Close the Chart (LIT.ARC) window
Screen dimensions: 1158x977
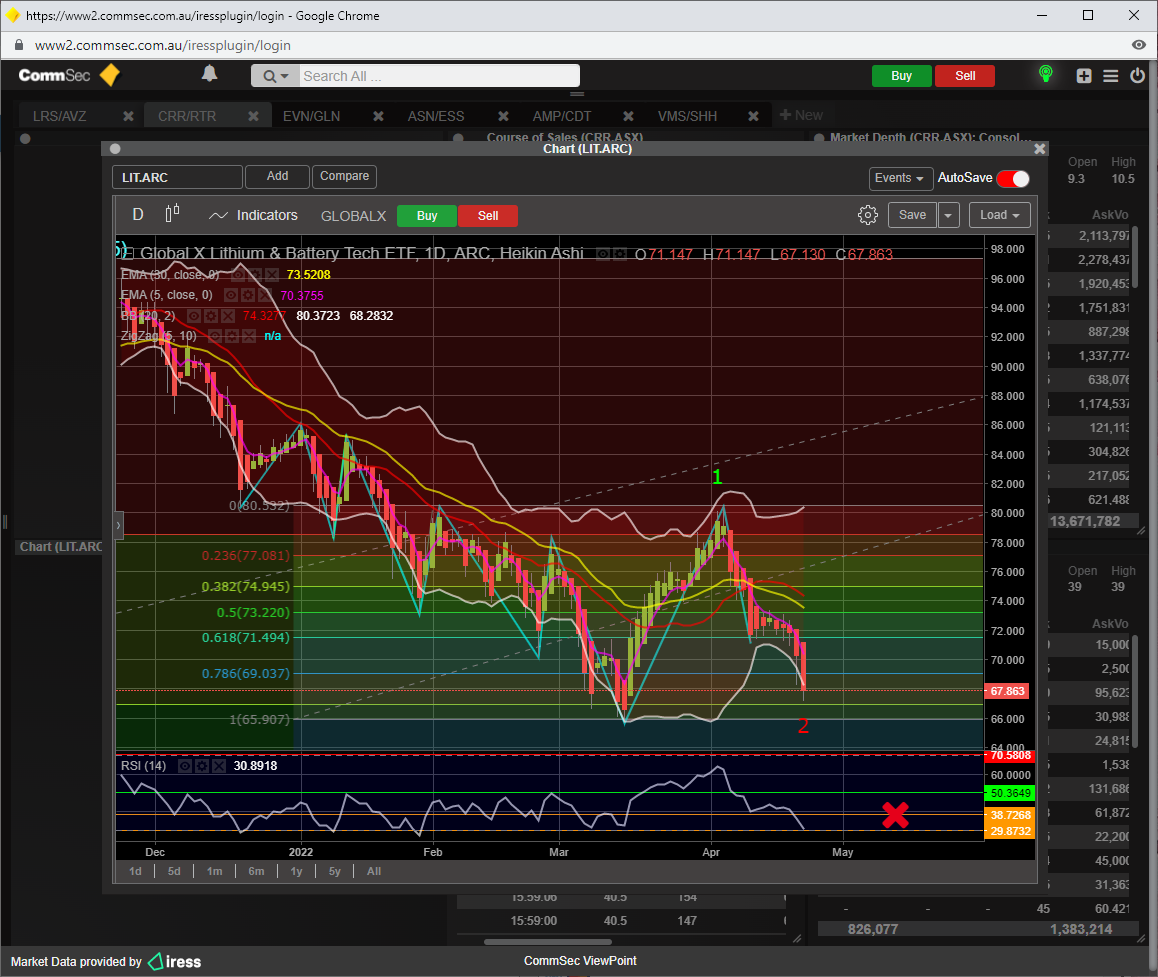click(1040, 148)
